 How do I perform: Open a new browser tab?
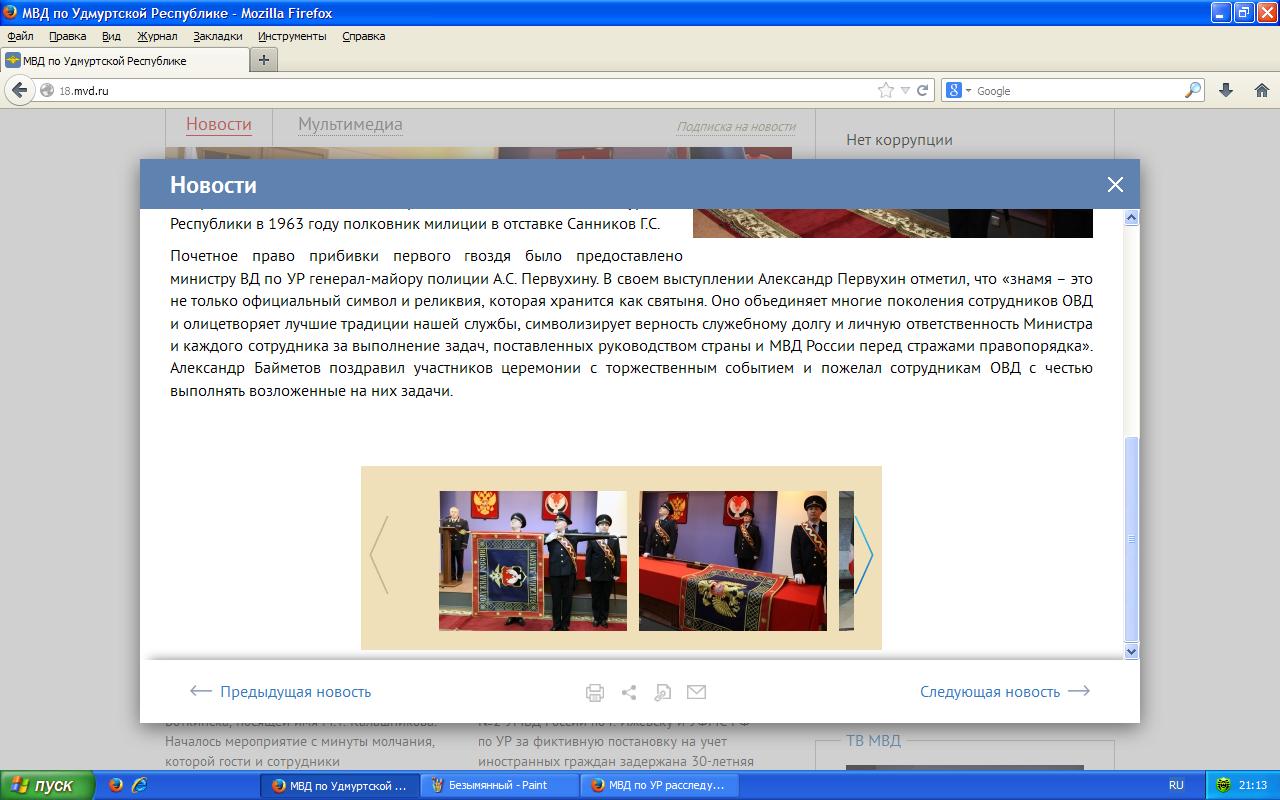[x=264, y=60]
